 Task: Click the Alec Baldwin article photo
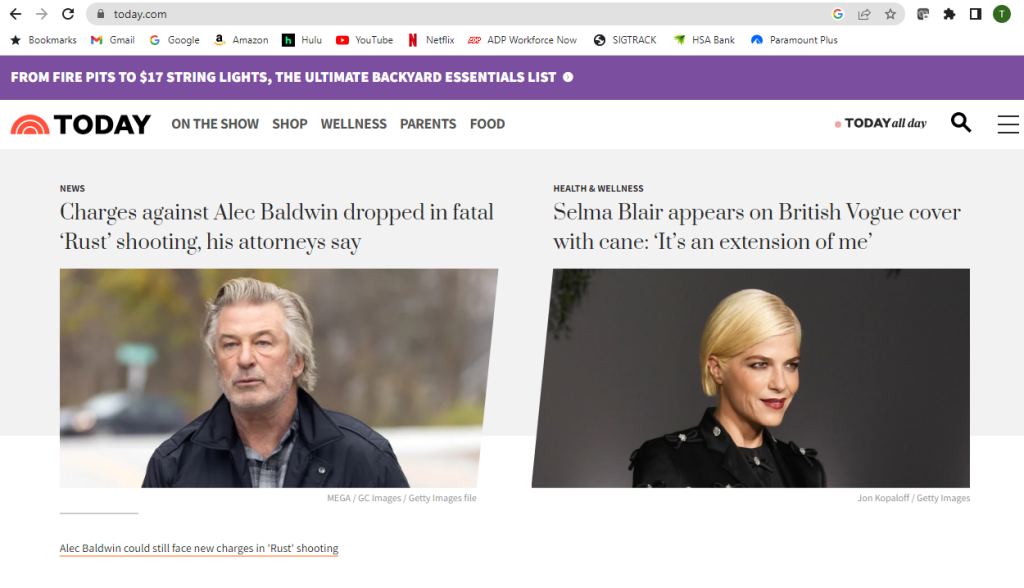pos(279,378)
